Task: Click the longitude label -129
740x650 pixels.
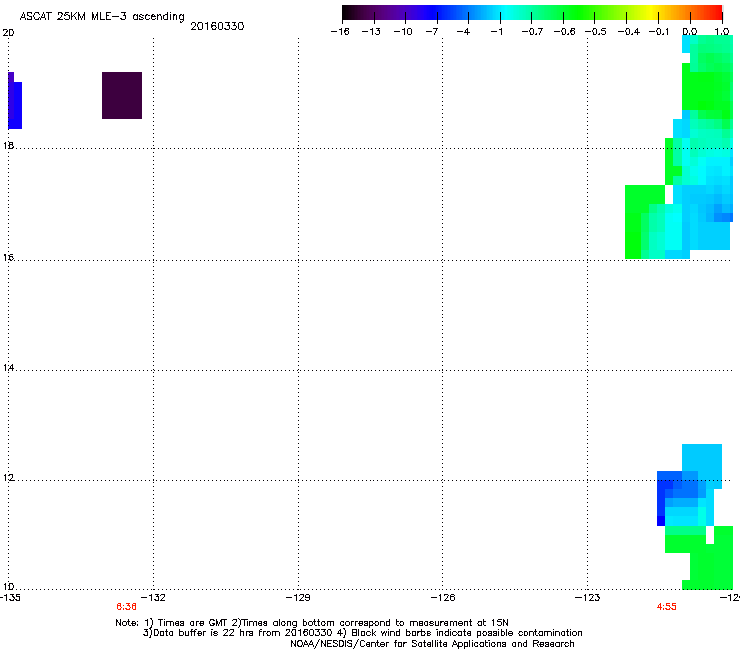Action: (x=298, y=598)
